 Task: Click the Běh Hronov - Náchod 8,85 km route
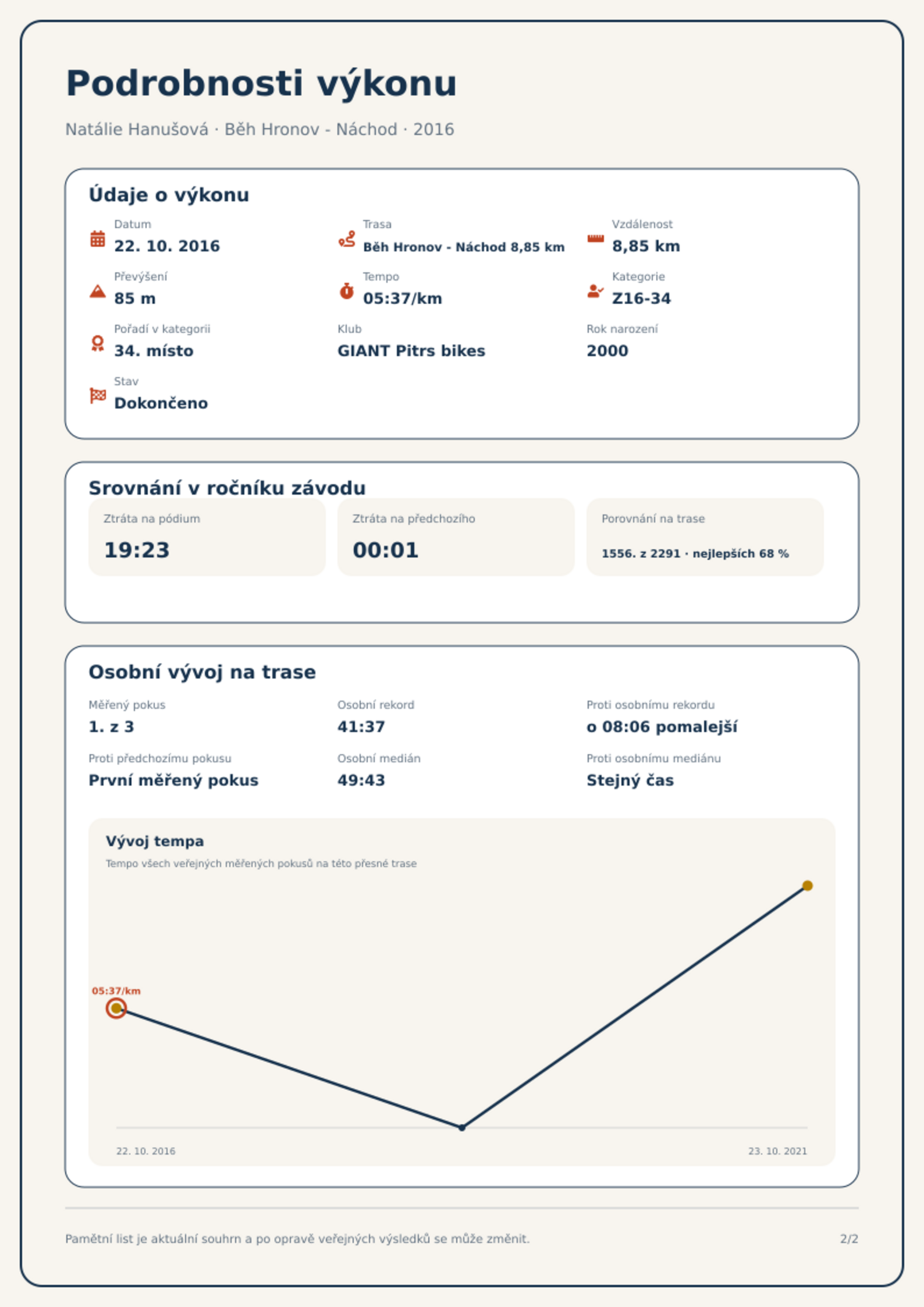464,247
